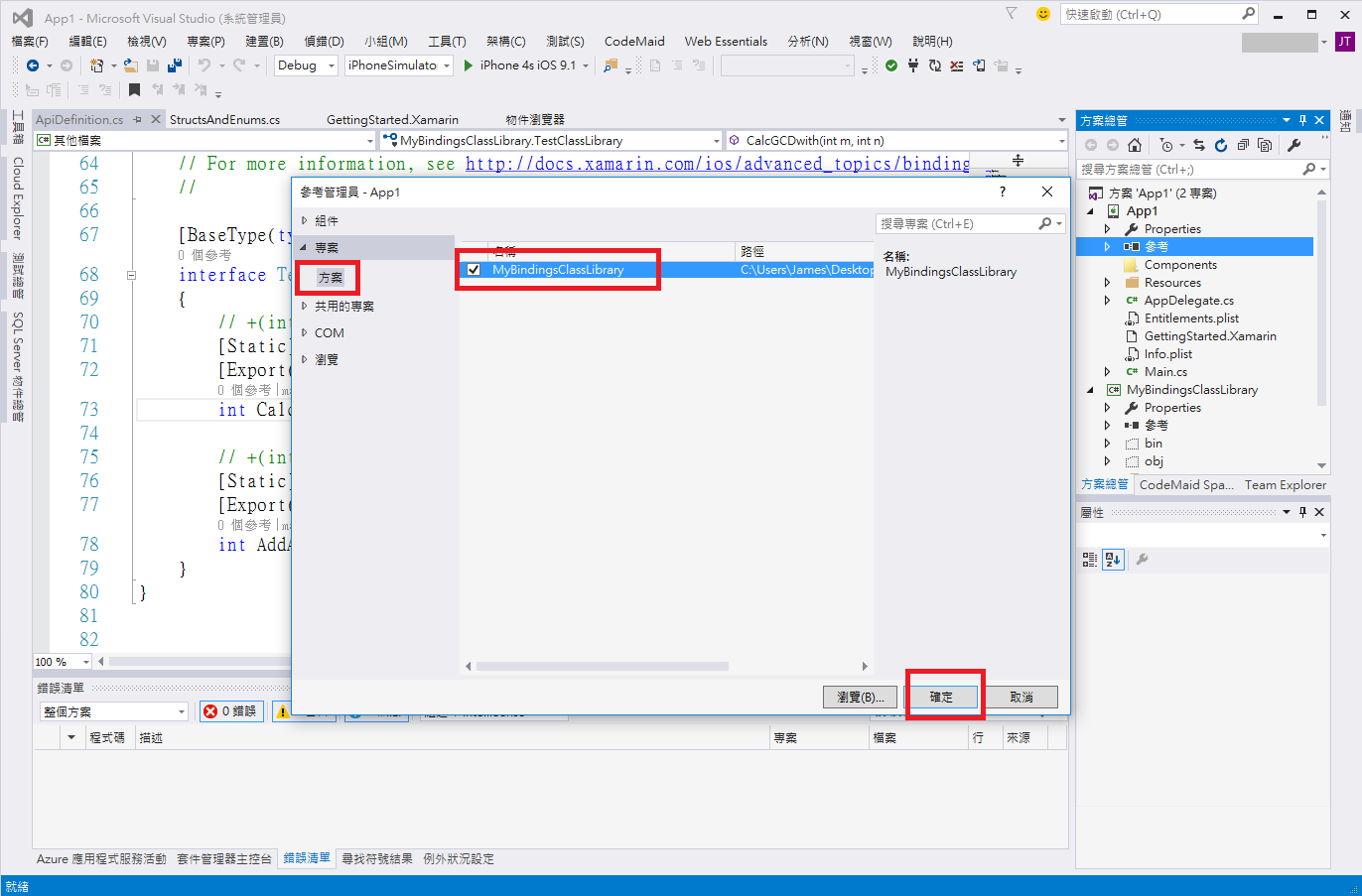Click the undo arrow icon
The height and width of the screenshot is (896, 1362).
[204, 65]
